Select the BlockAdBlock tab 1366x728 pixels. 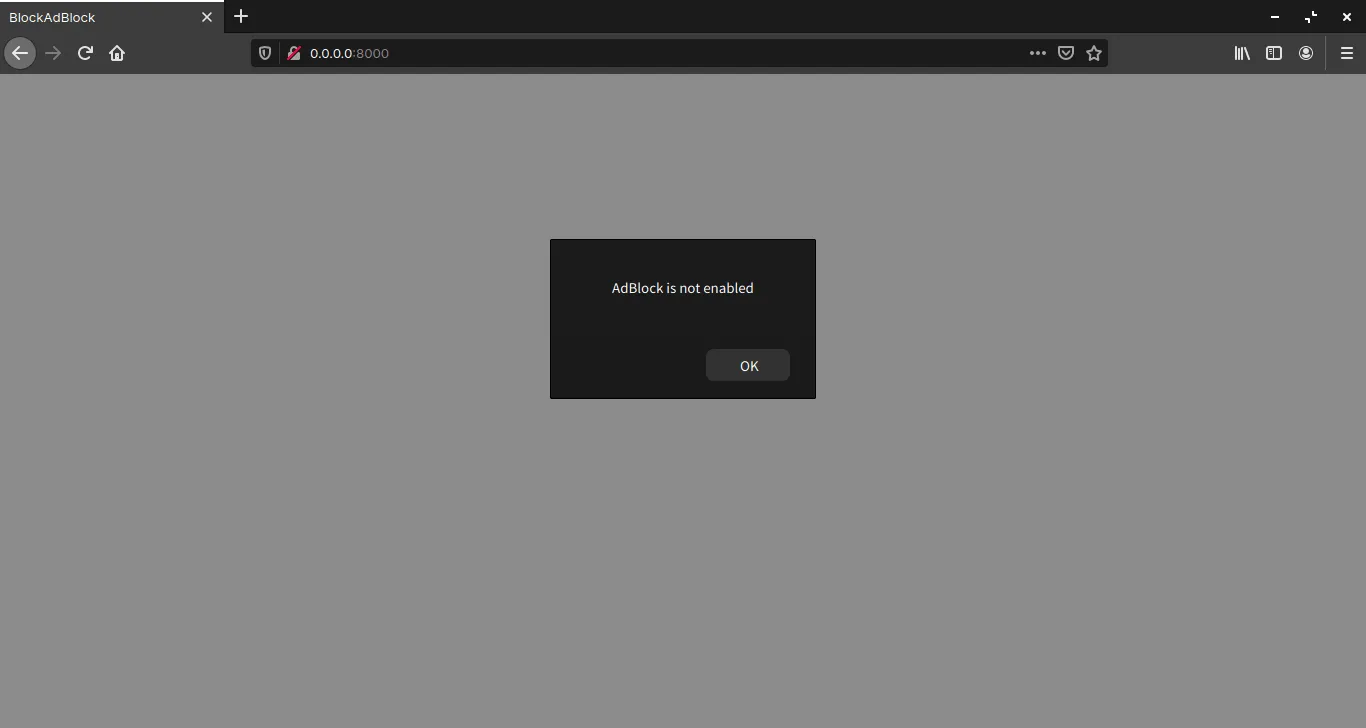click(112, 17)
